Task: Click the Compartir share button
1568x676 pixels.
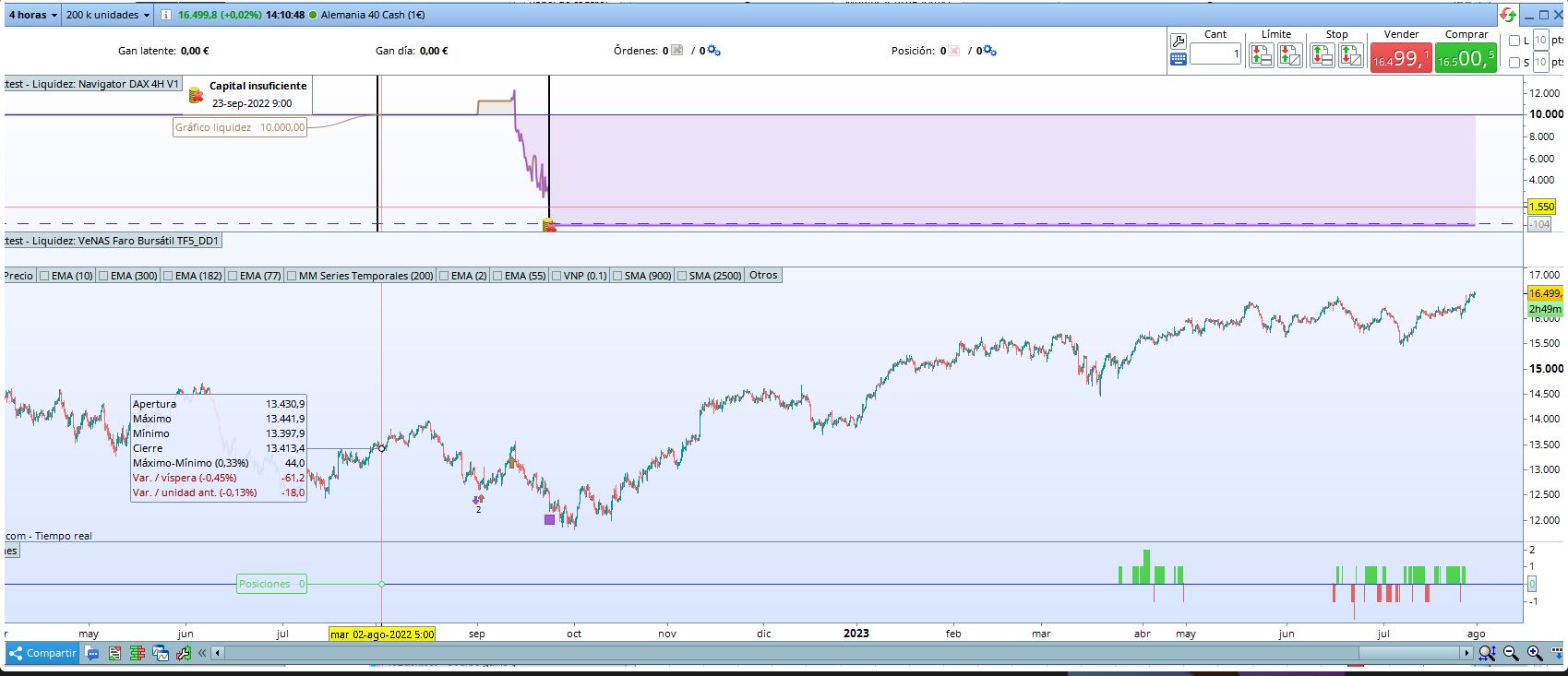Action: point(42,653)
